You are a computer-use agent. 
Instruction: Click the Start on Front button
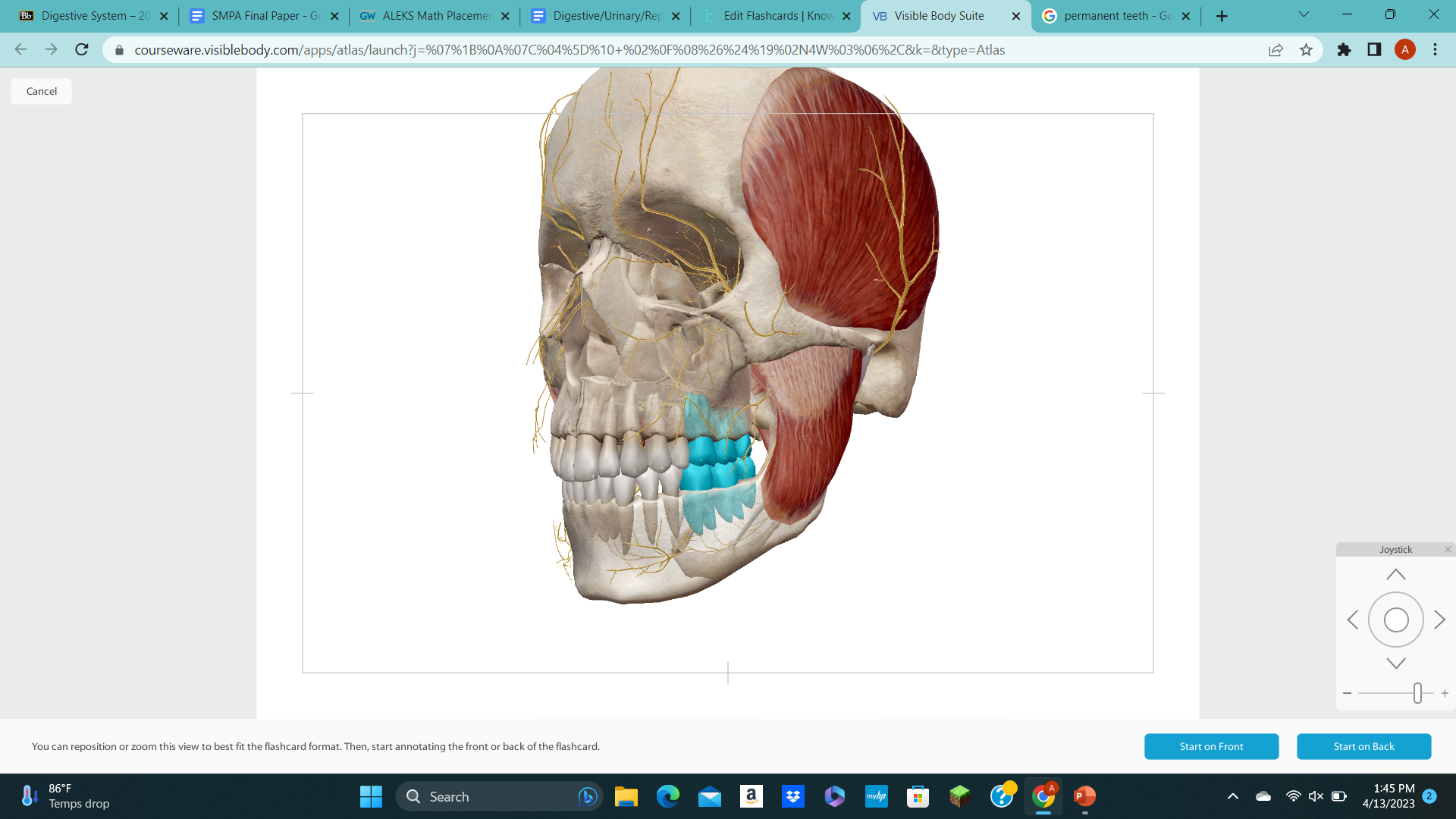point(1211,746)
